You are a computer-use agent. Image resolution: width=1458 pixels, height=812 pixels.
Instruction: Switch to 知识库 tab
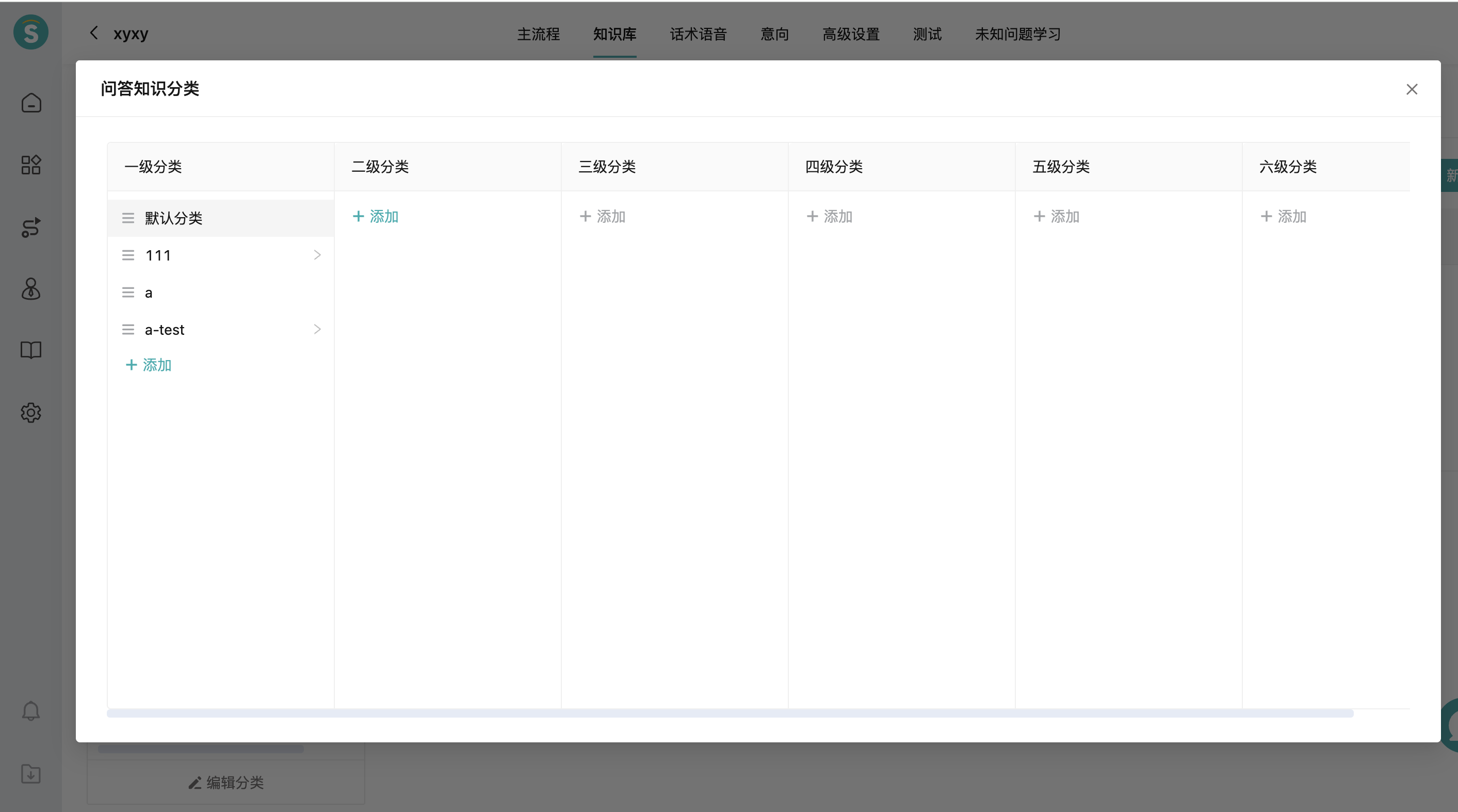coord(614,34)
